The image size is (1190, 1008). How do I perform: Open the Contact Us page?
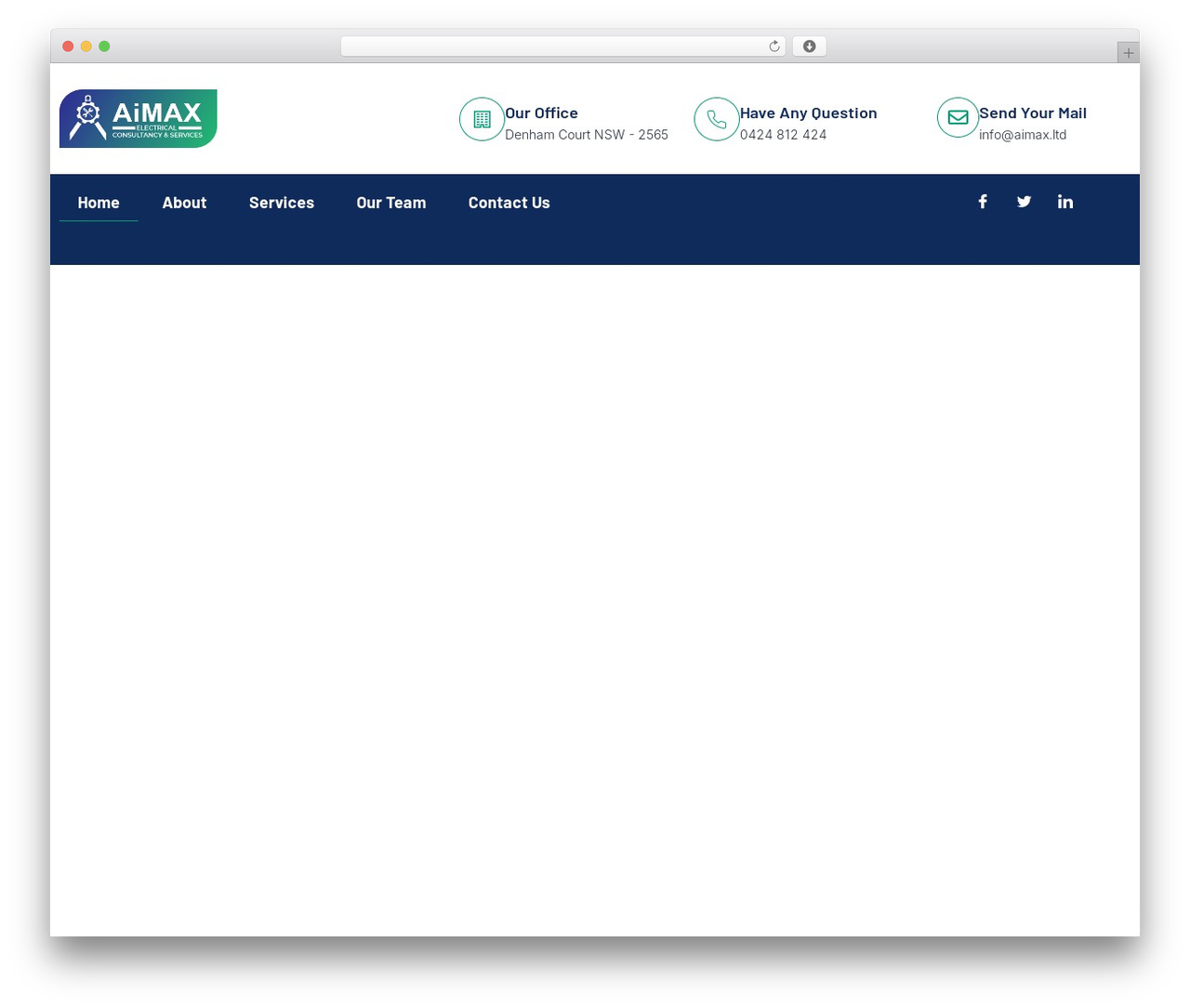[x=509, y=203]
